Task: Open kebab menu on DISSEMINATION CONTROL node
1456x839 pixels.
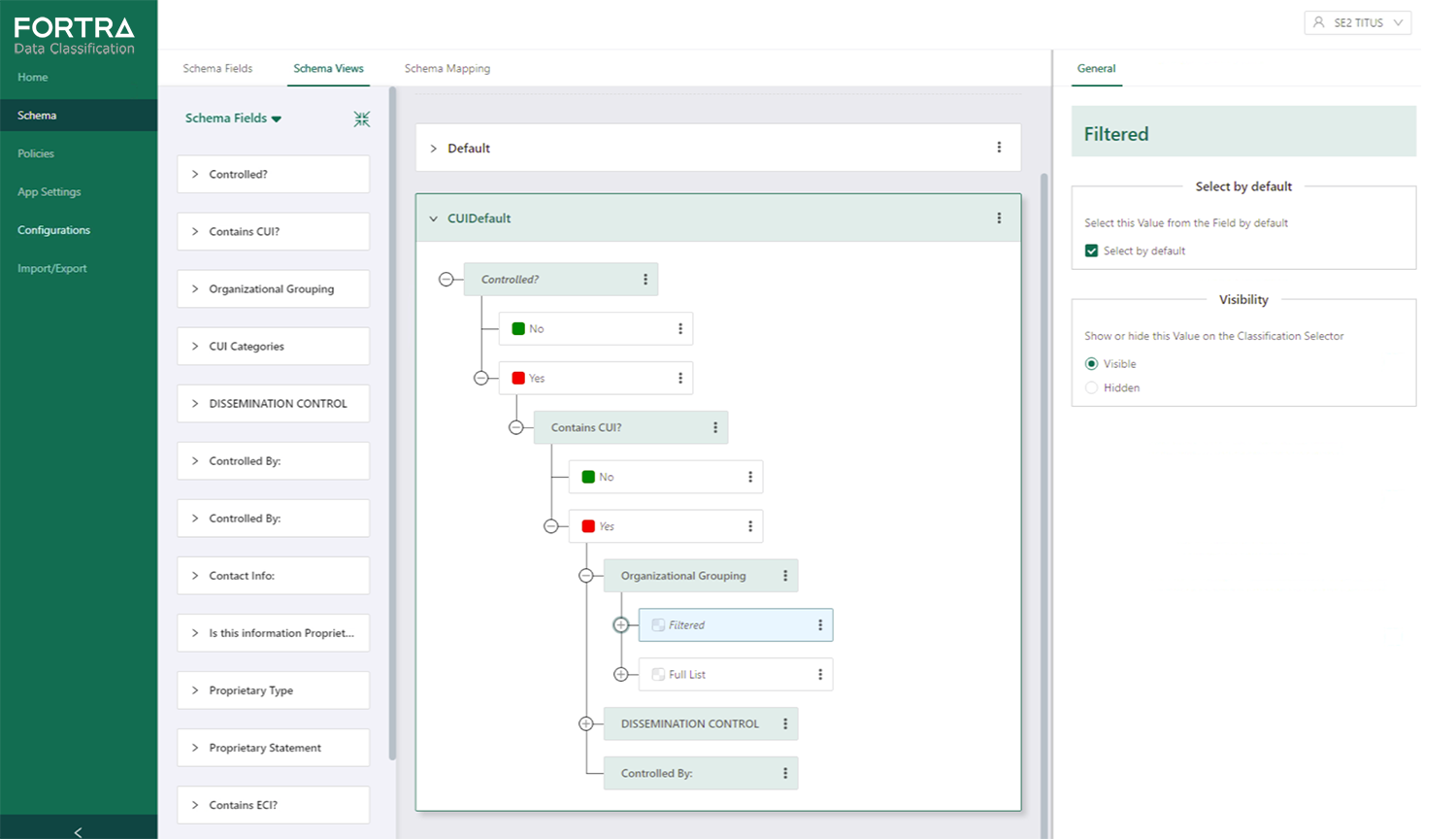Action: [785, 723]
